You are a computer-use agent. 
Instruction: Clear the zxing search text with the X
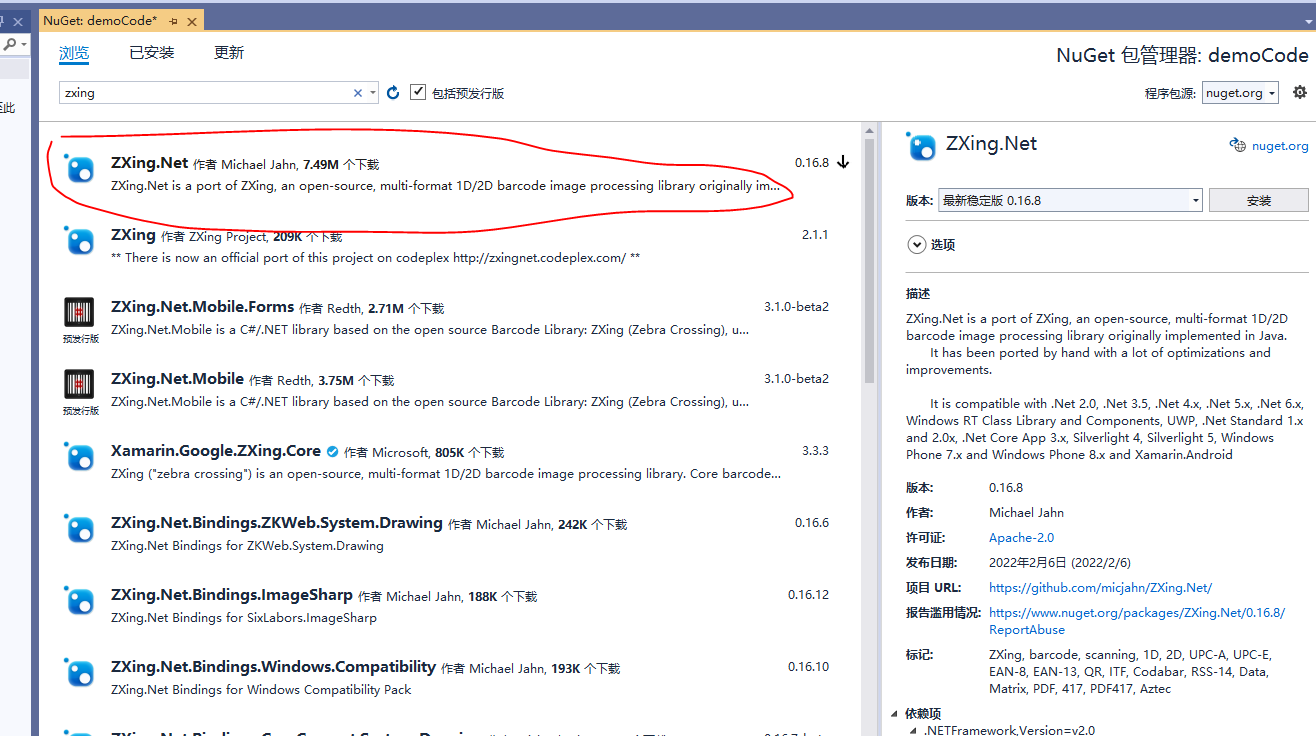[x=358, y=93]
